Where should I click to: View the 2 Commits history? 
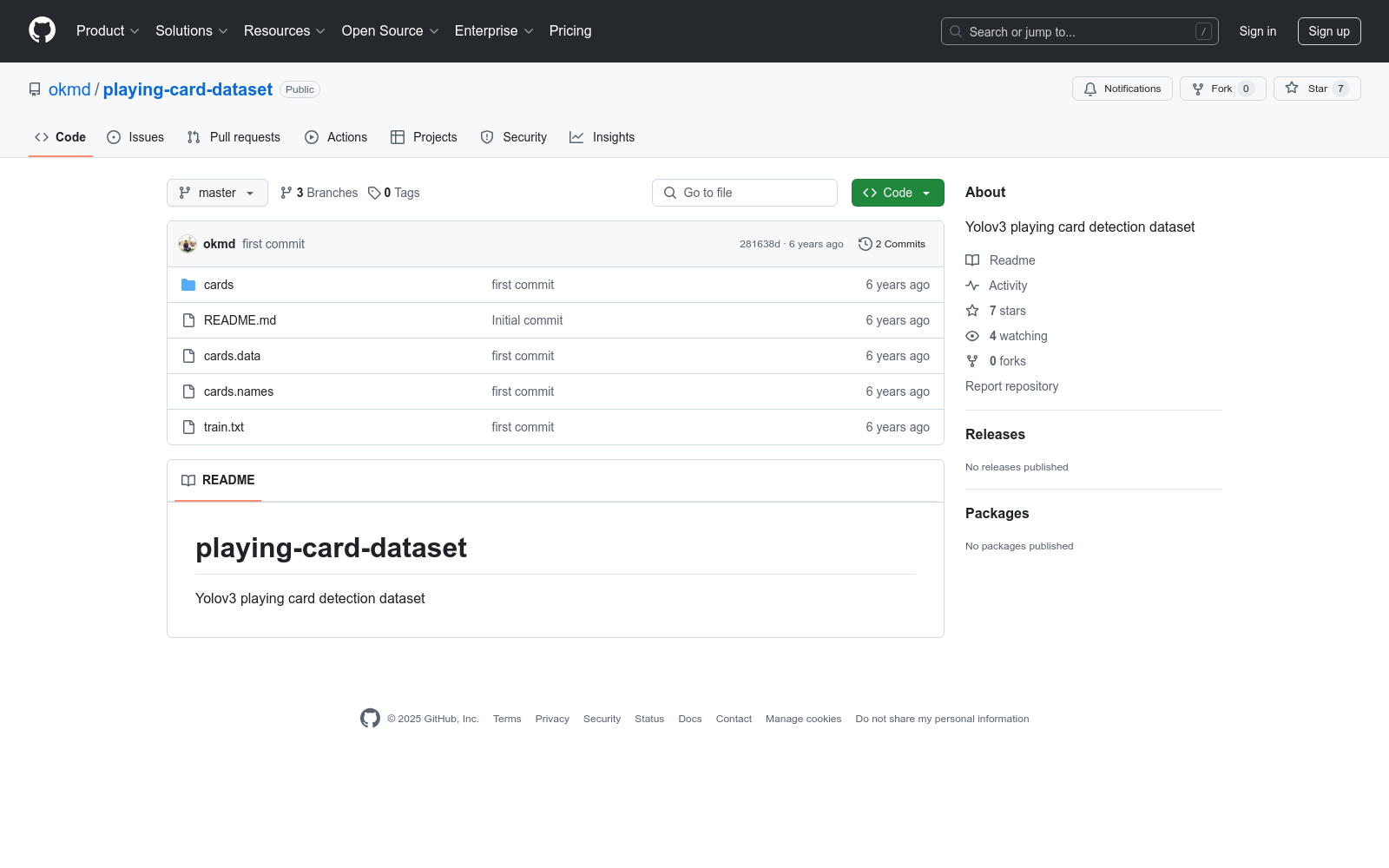(x=892, y=244)
